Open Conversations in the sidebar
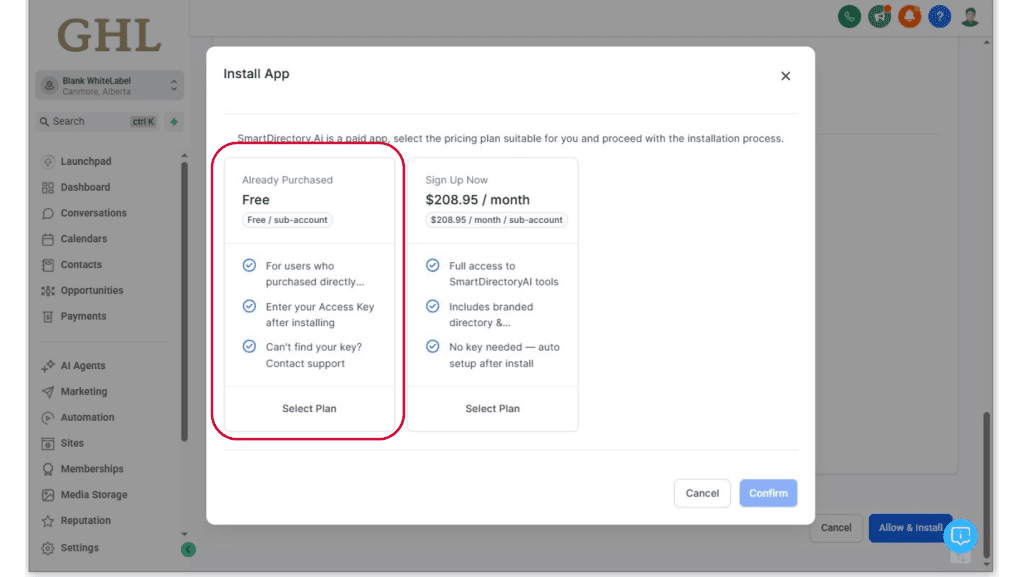The height and width of the screenshot is (577, 1024). pos(93,213)
